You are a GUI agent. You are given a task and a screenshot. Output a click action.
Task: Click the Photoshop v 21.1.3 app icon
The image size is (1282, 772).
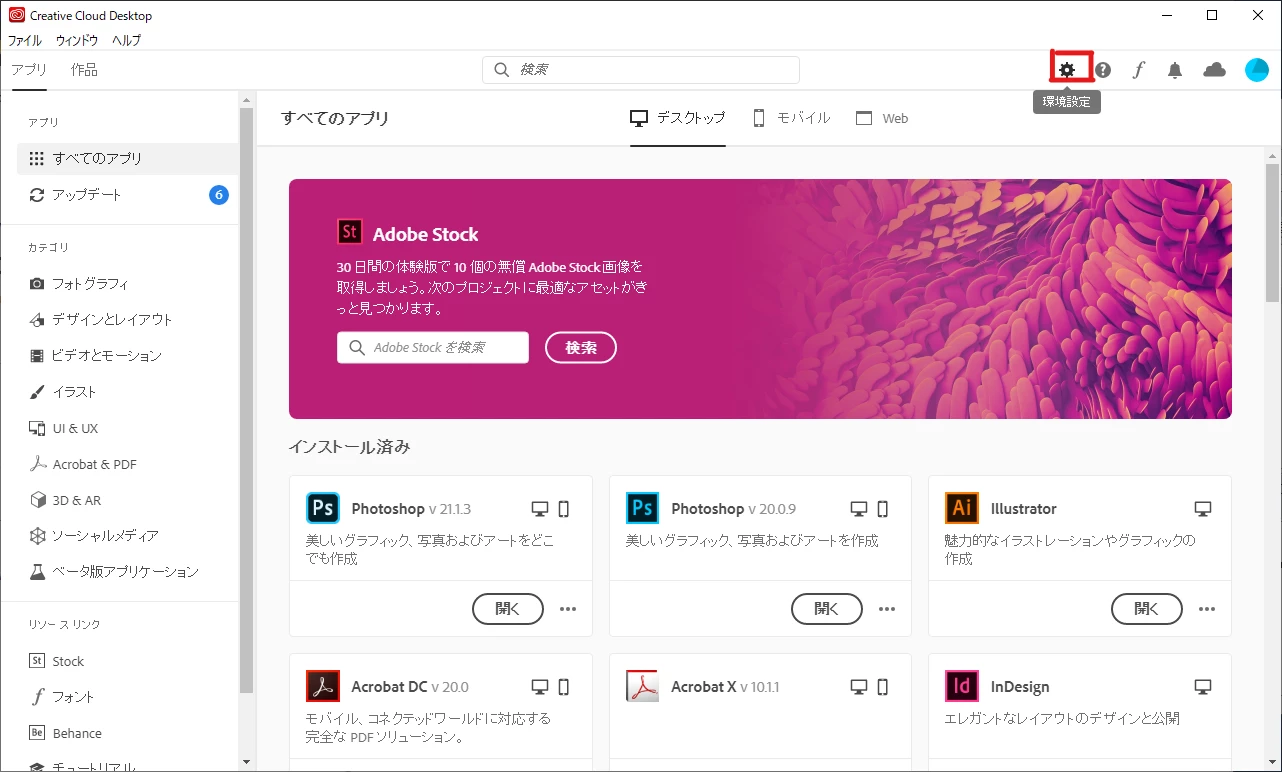point(323,508)
